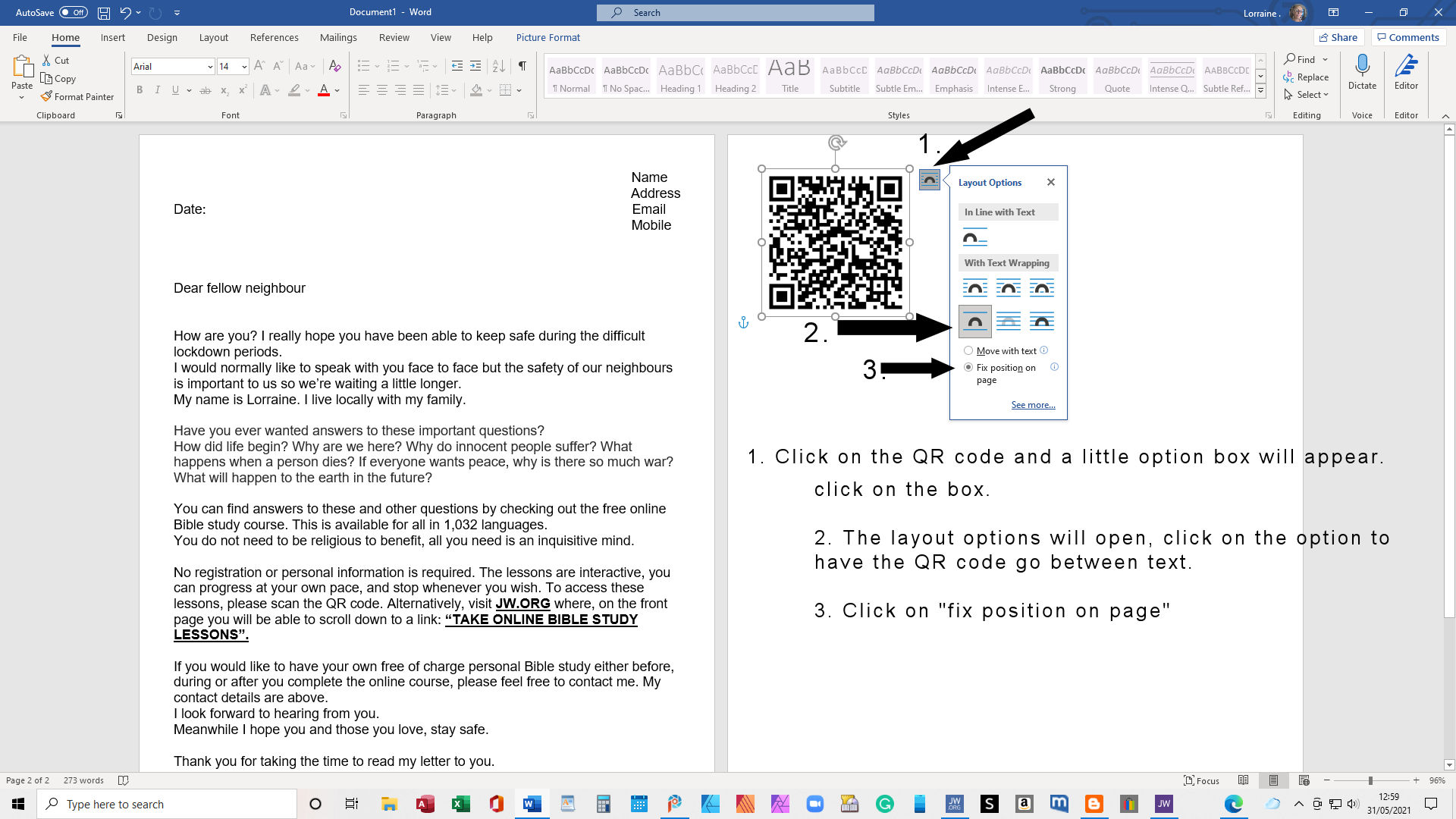Adjust the zoom slider in the status bar
1456x819 pixels.
[1371, 780]
